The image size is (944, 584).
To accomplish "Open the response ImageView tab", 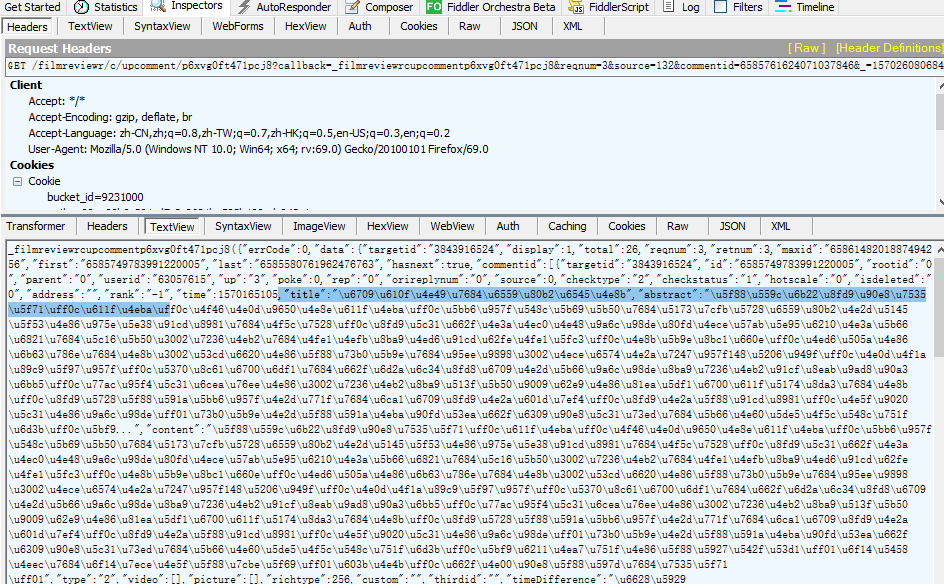I will coord(319,226).
